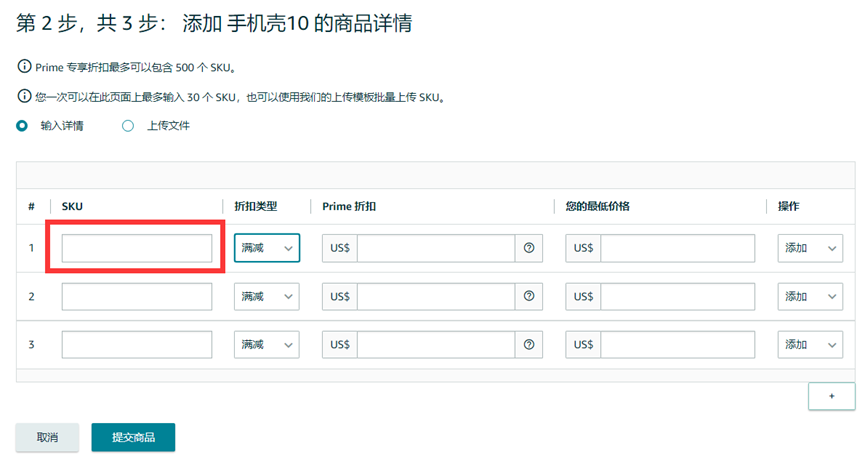Screen dimensions: 865x458
Task: Click the help icon in row 2 Prime discount
Action: click(x=529, y=296)
